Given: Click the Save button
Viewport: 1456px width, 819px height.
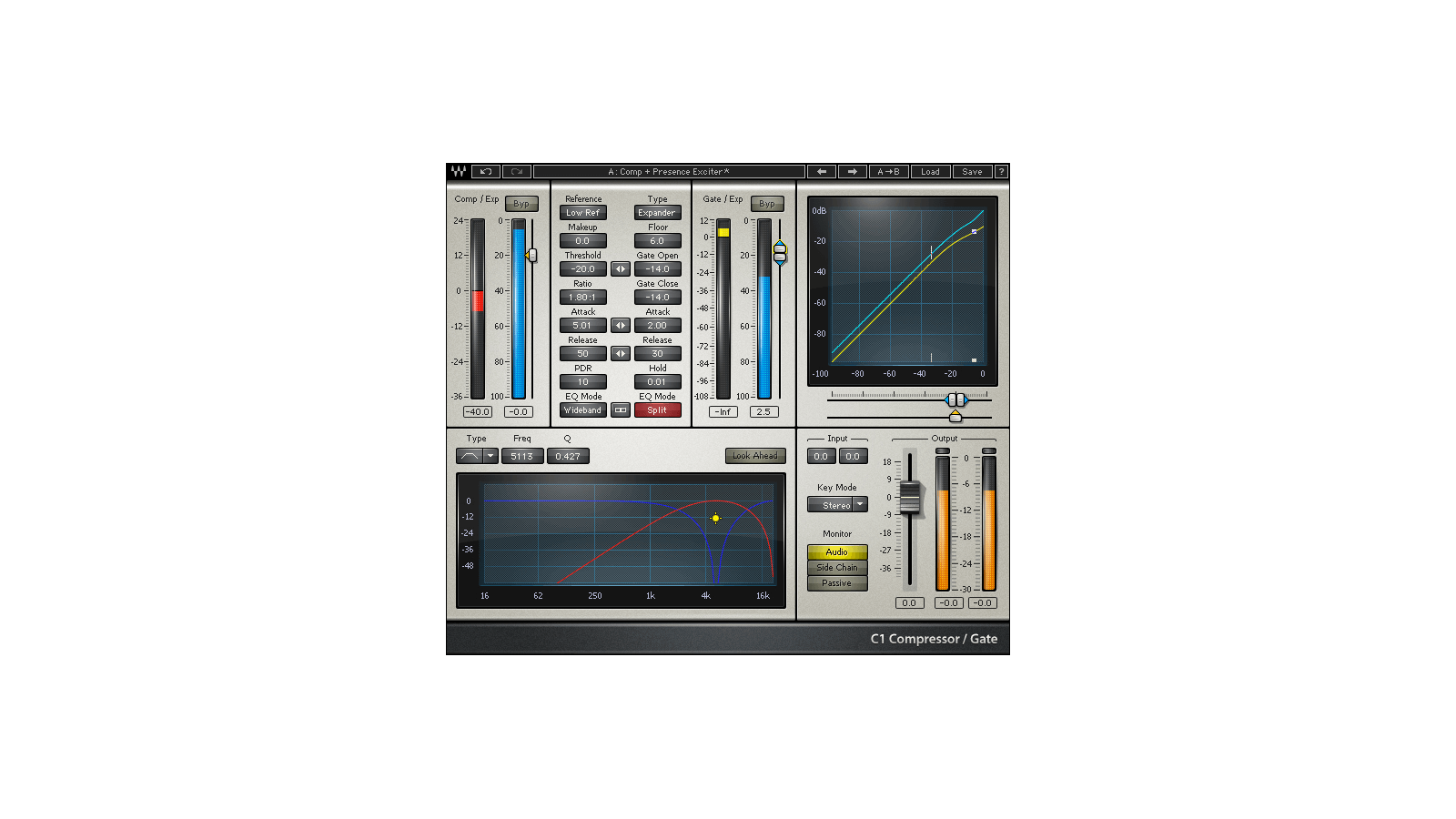Looking at the screenshot, I should pyautogui.click(x=973, y=171).
